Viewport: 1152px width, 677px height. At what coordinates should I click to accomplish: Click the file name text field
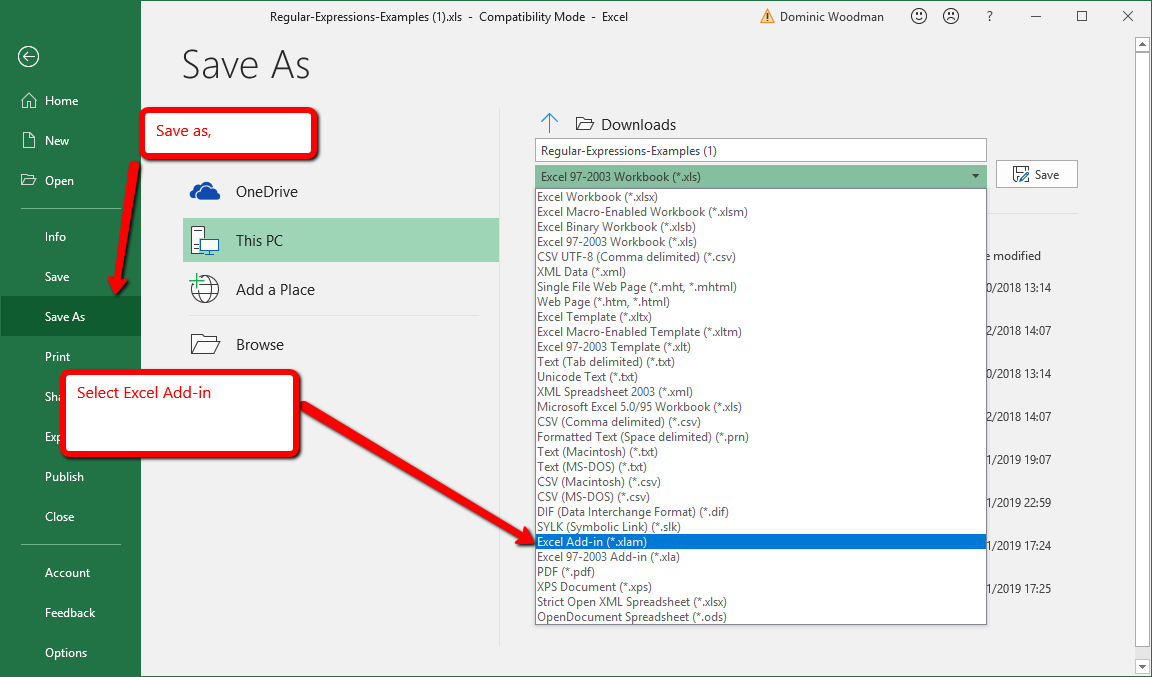pyautogui.click(x=760, y=151)
